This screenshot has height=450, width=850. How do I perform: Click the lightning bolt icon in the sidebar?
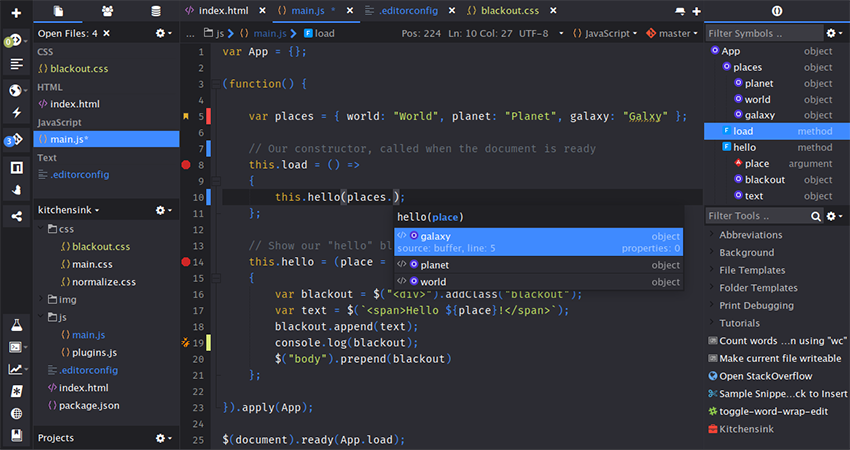(16, 114)
